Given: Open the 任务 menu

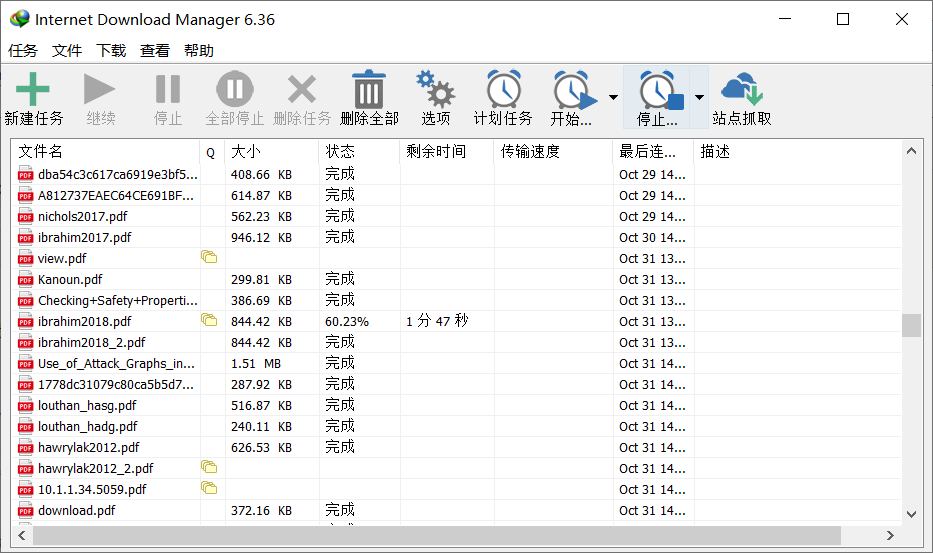Looking at the screenshot, I should click(x=23, y=51).
